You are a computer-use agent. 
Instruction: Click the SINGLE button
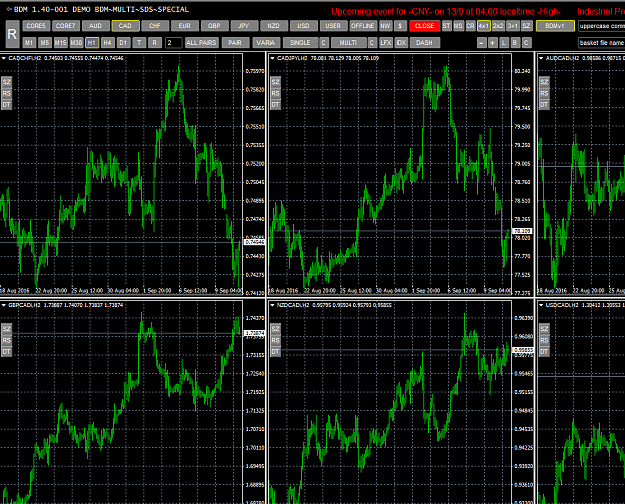(x=301, y=43)
